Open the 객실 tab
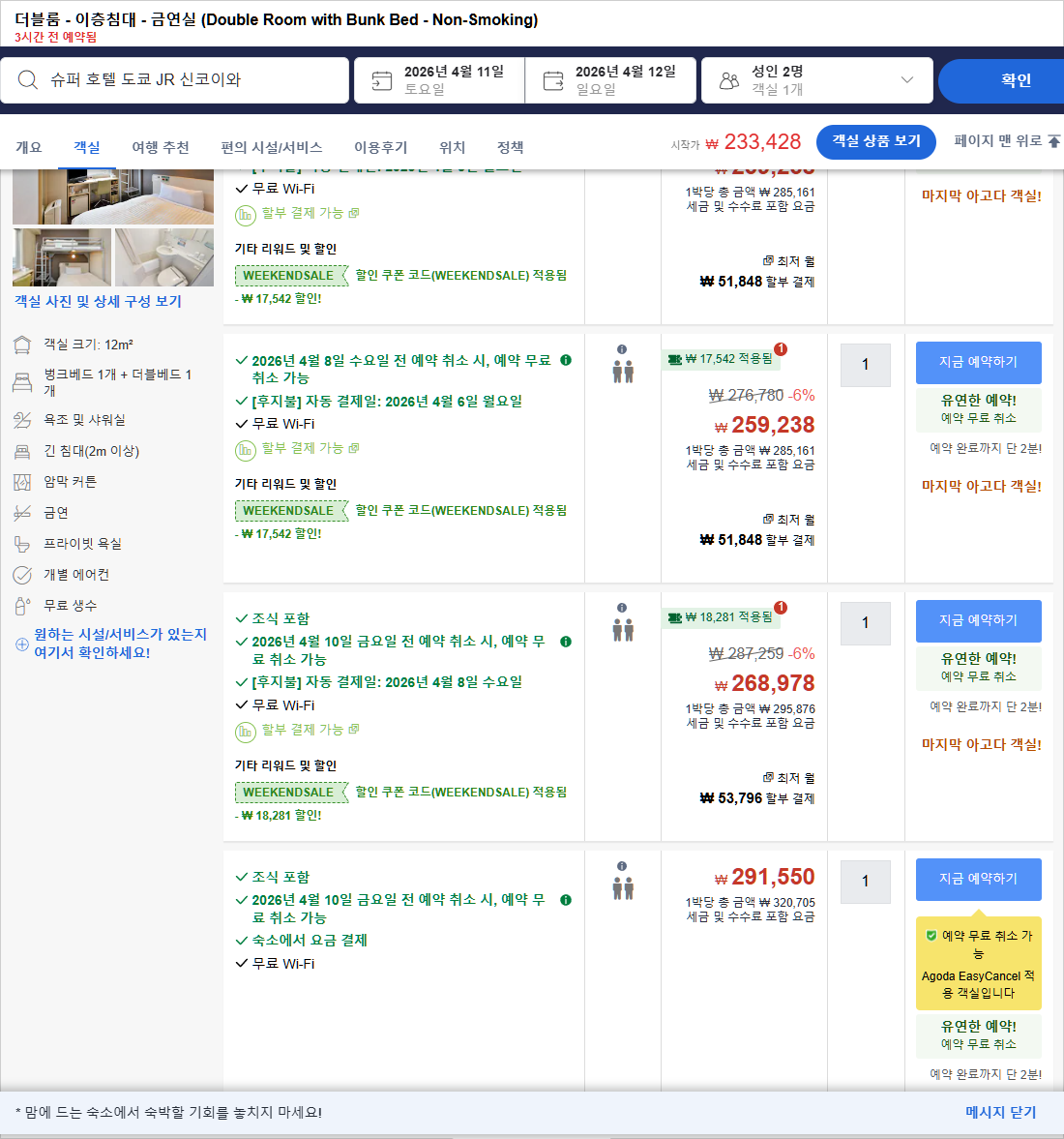Viewport: 1064px width, 1139px height. click(x=86, y=147)
